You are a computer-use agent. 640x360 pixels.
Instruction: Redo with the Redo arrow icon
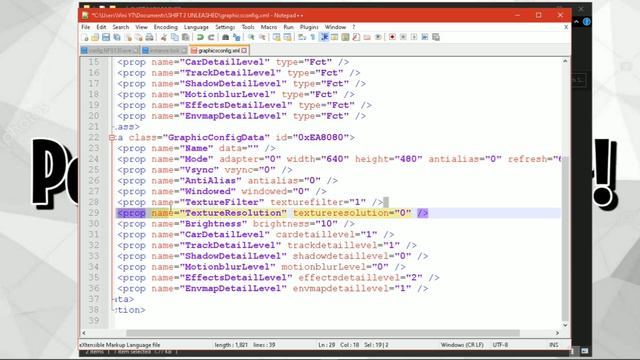click(211, 37)
